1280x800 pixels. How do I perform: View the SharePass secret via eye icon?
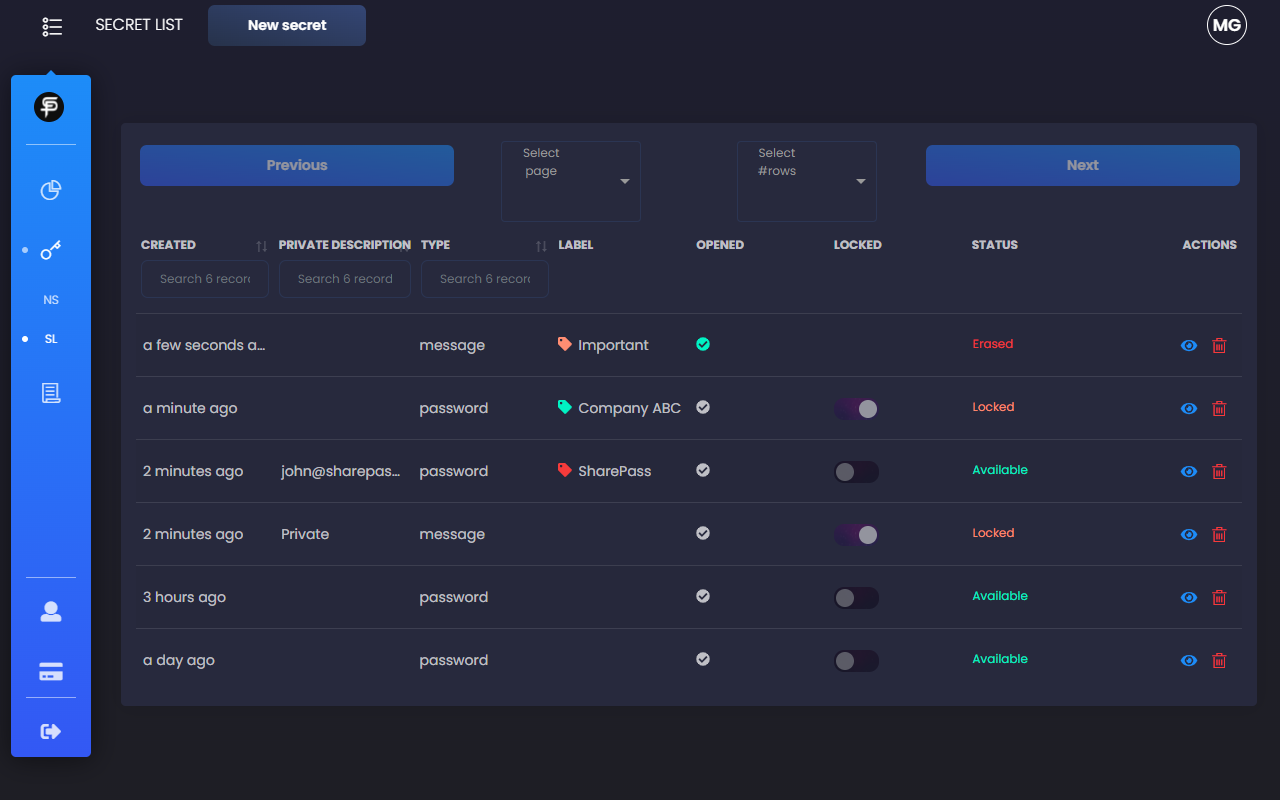(x=1189, y=472)
